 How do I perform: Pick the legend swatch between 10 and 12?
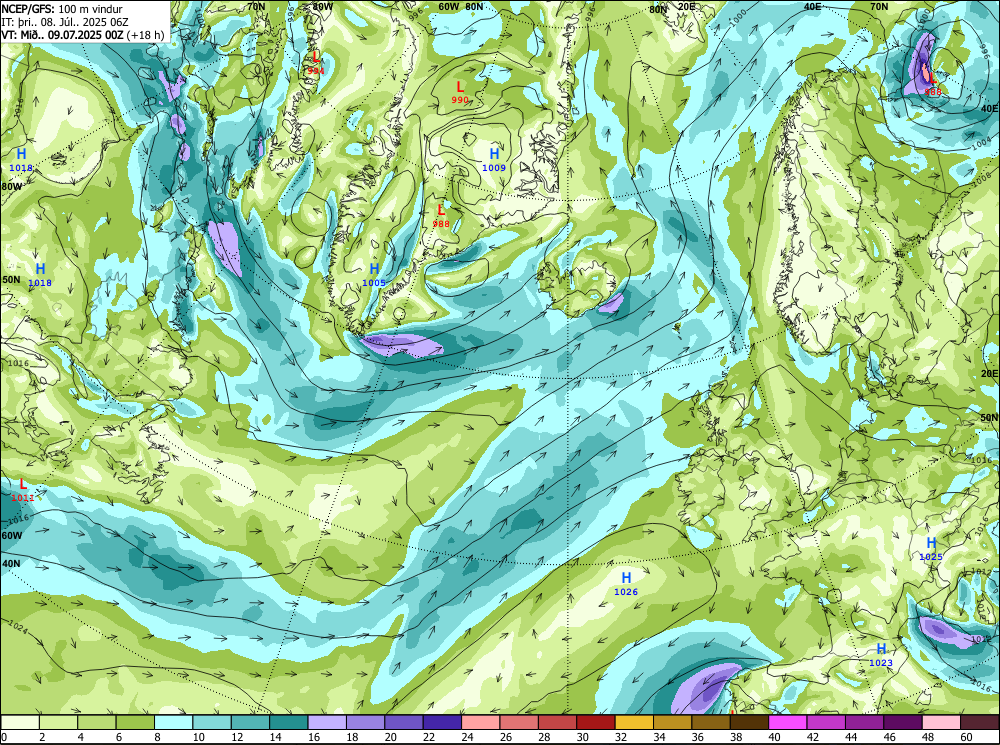pos(212,722)
